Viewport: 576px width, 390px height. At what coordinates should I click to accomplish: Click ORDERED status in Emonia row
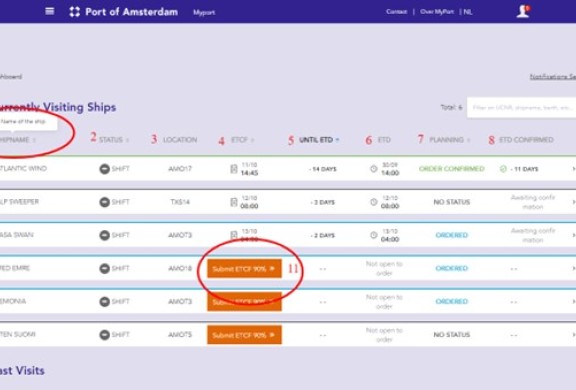[451, 301]
